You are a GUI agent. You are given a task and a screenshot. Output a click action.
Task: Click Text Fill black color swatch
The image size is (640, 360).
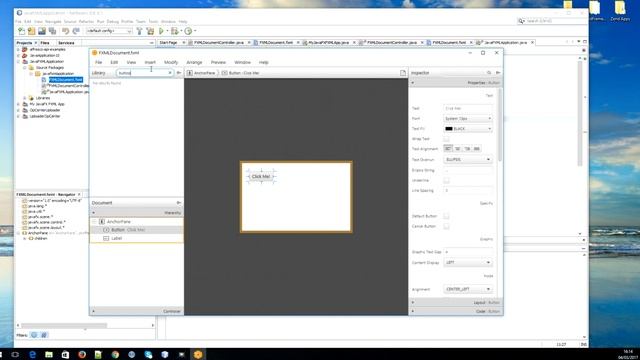point(449,129)
